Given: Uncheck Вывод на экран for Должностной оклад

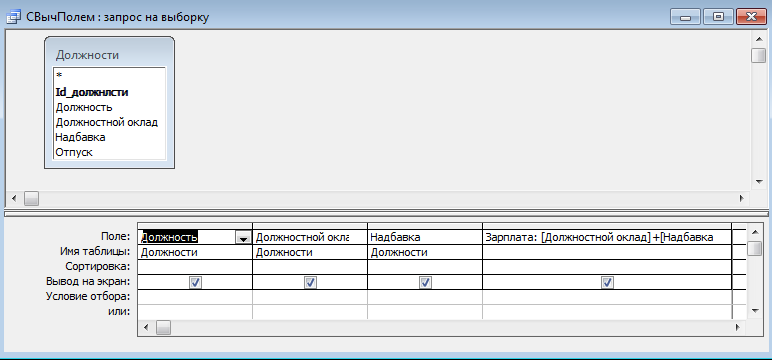Looking at the screenshot, I should click(x=310, y=282).
